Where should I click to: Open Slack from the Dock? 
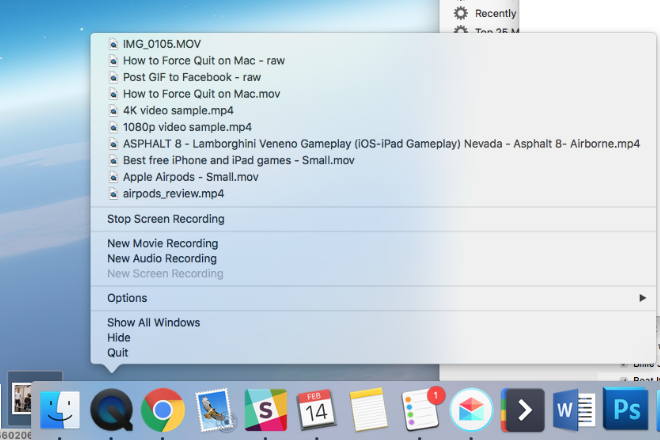pos(266,410)
